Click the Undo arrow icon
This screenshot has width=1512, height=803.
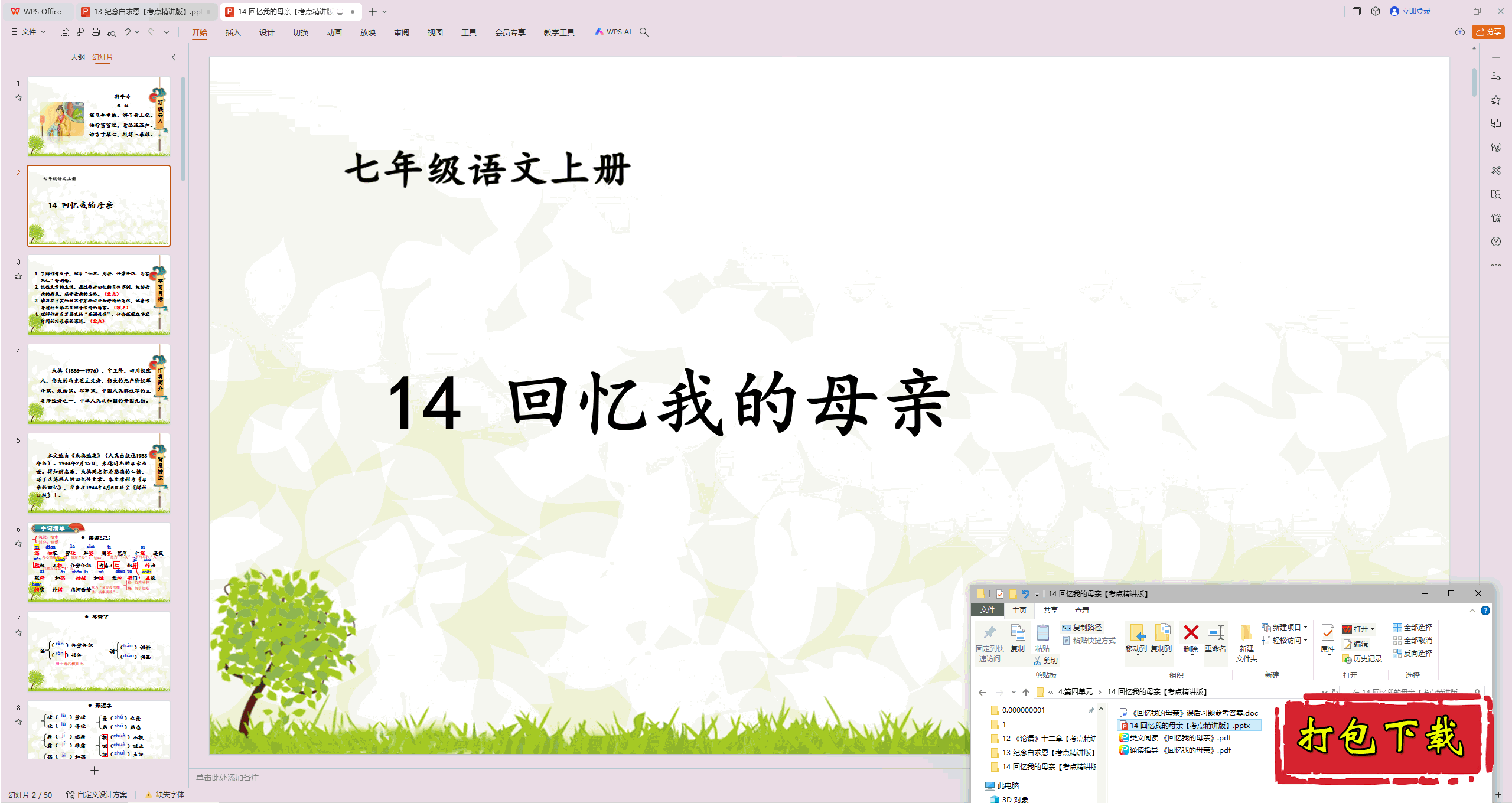pyautogui.click(x=127, y=32)
